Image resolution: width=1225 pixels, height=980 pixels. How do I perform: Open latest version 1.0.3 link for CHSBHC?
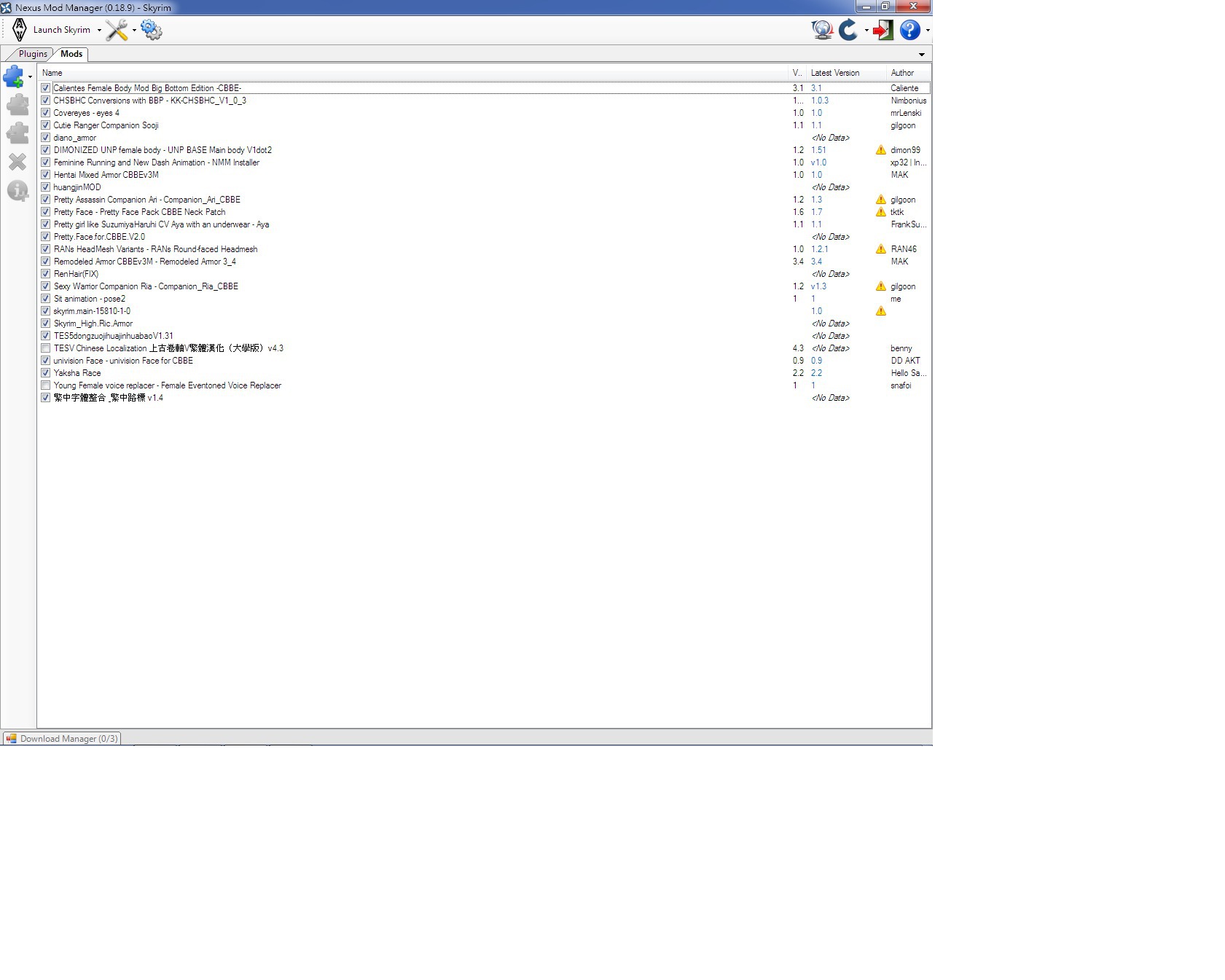[820, 101]
